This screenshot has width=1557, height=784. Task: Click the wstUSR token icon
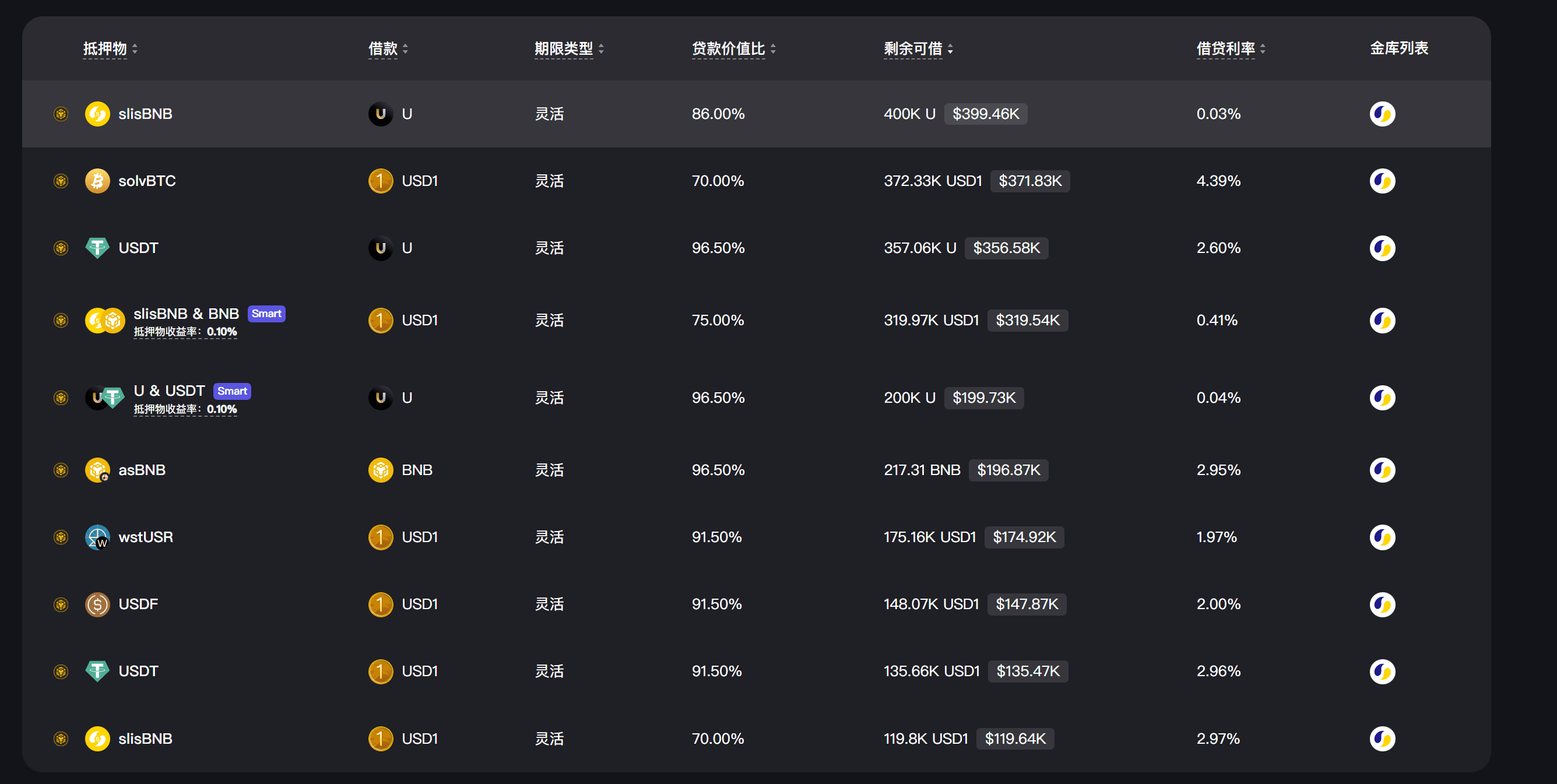tap(97, 537)
